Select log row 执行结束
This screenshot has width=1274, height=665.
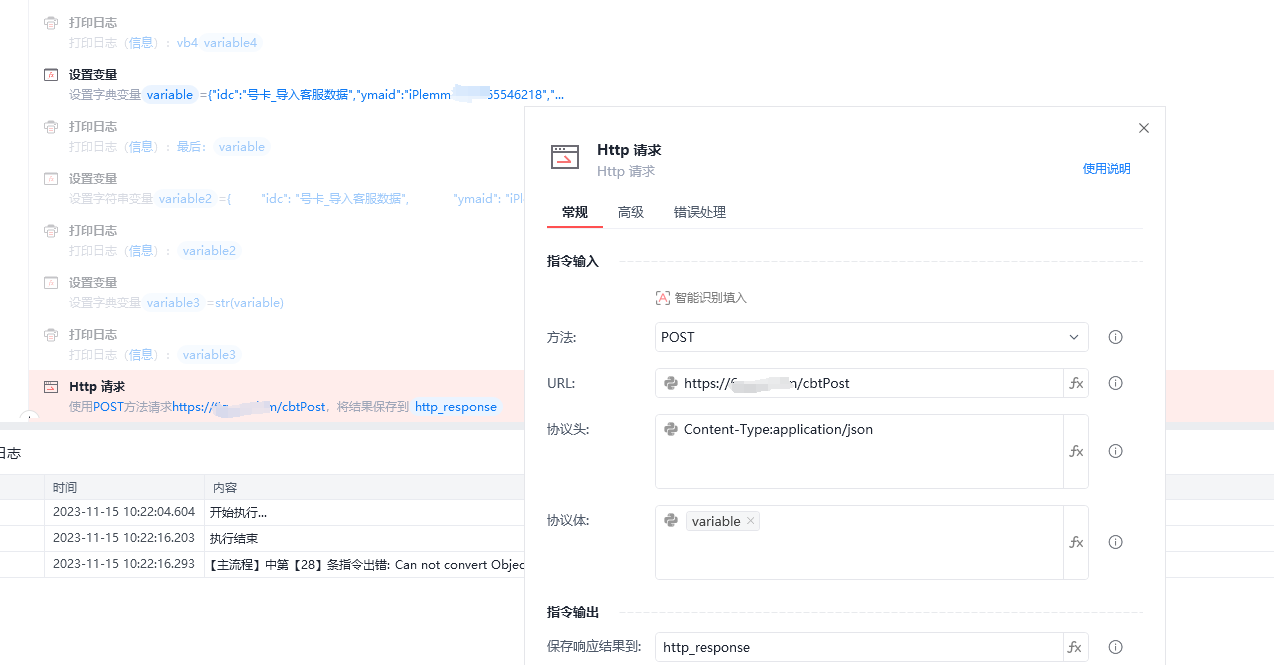pyautogui.click(x=262, y=538)
